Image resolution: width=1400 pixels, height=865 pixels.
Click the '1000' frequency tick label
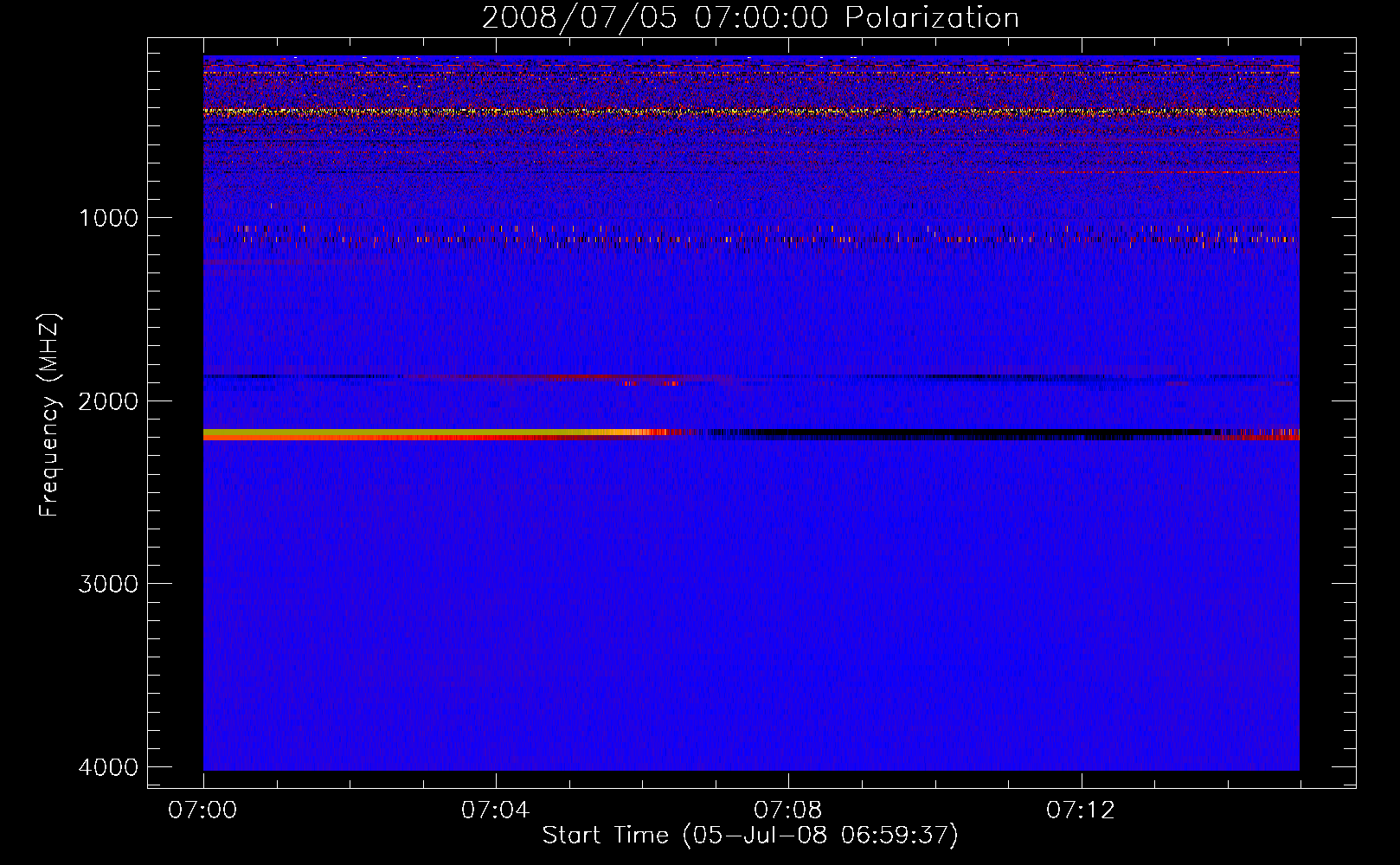pos(108,217)
